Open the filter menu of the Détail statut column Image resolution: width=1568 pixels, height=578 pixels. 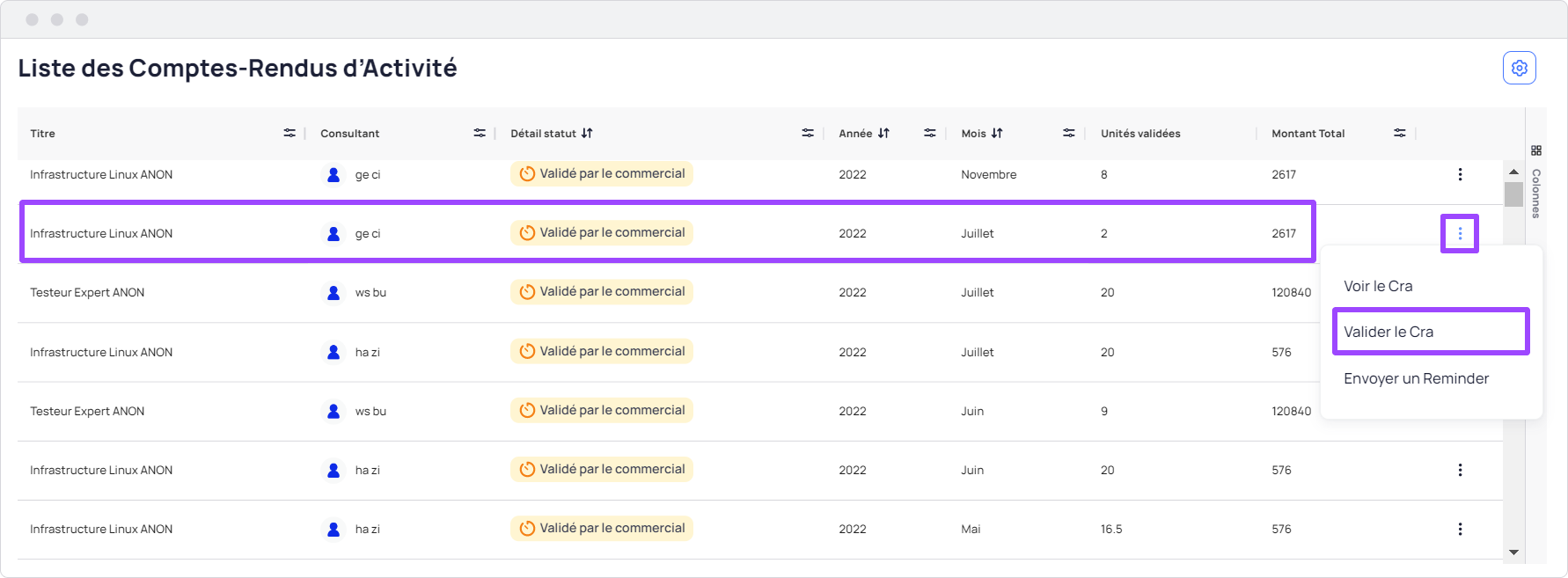click(x=808, y=133)
